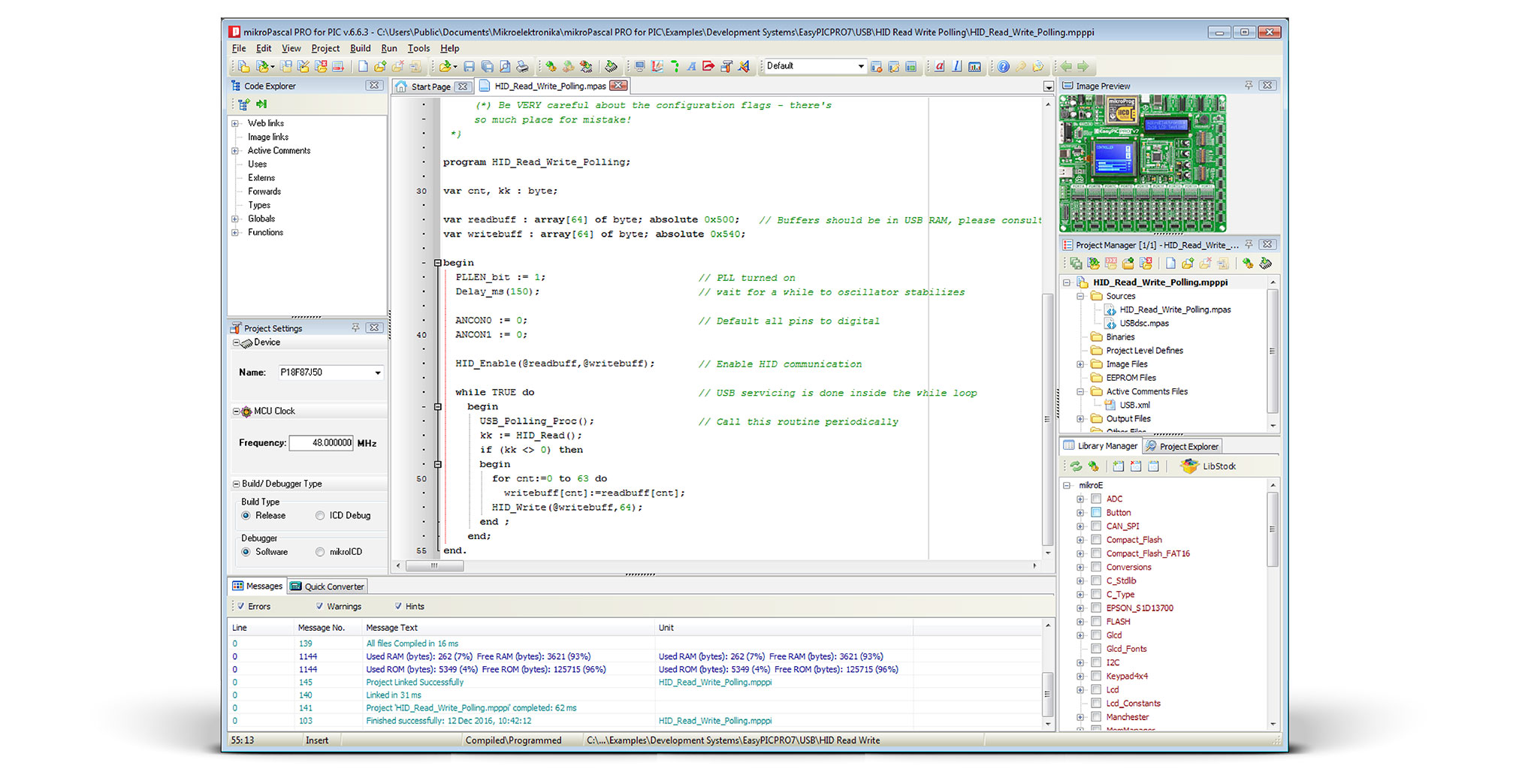Click the Statistics bar-chart toolbar icon
Screen dimensions: 1519x784
[974, 67]
